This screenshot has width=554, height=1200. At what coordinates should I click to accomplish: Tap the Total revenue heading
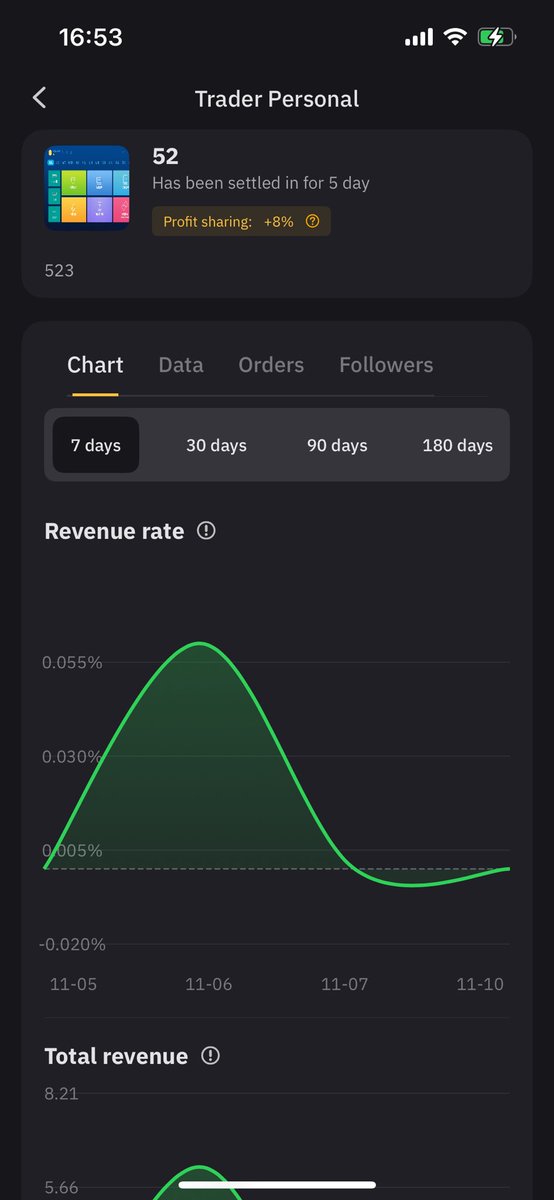pyautogui.click(x=116, y=1056)
